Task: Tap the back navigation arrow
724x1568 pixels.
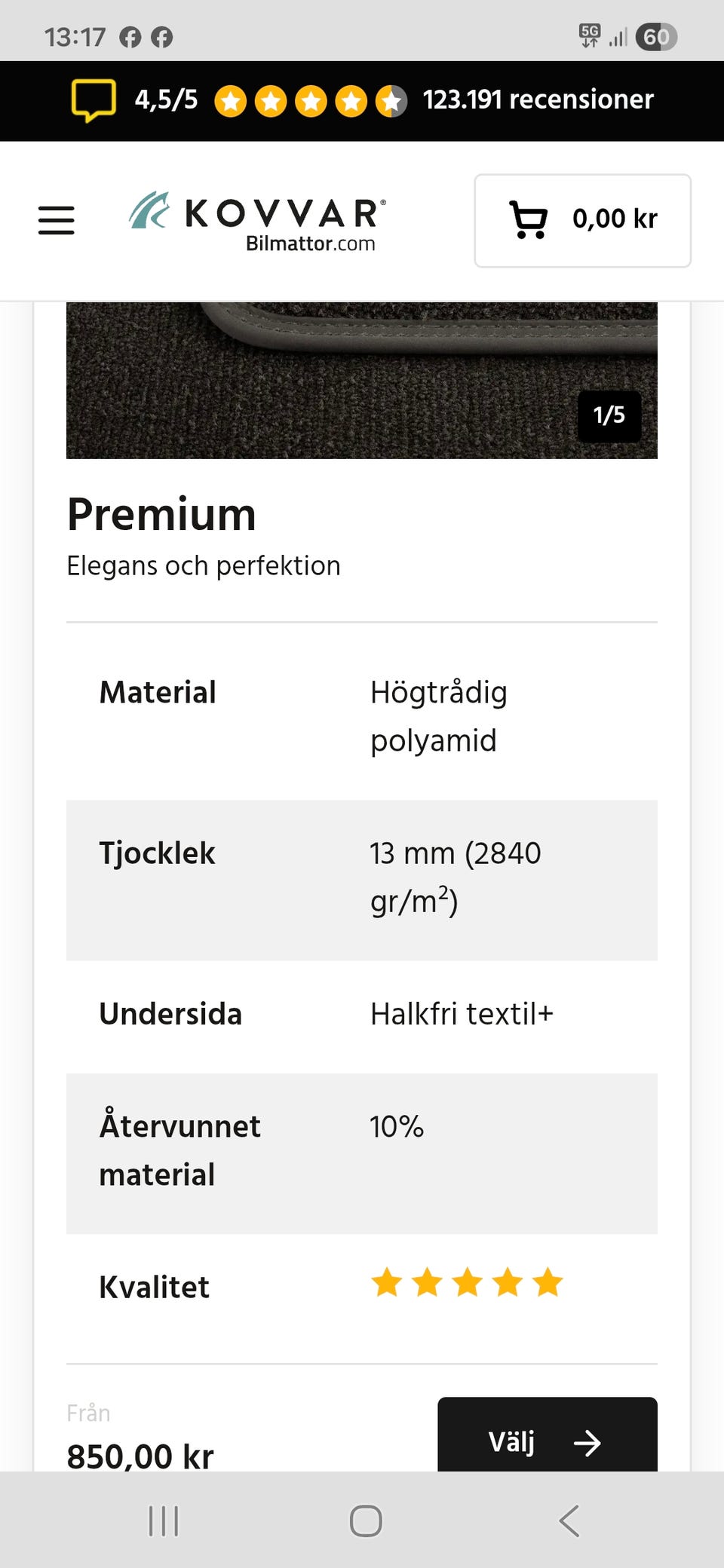Action: pyautogui.click(x=568, y=1521)
